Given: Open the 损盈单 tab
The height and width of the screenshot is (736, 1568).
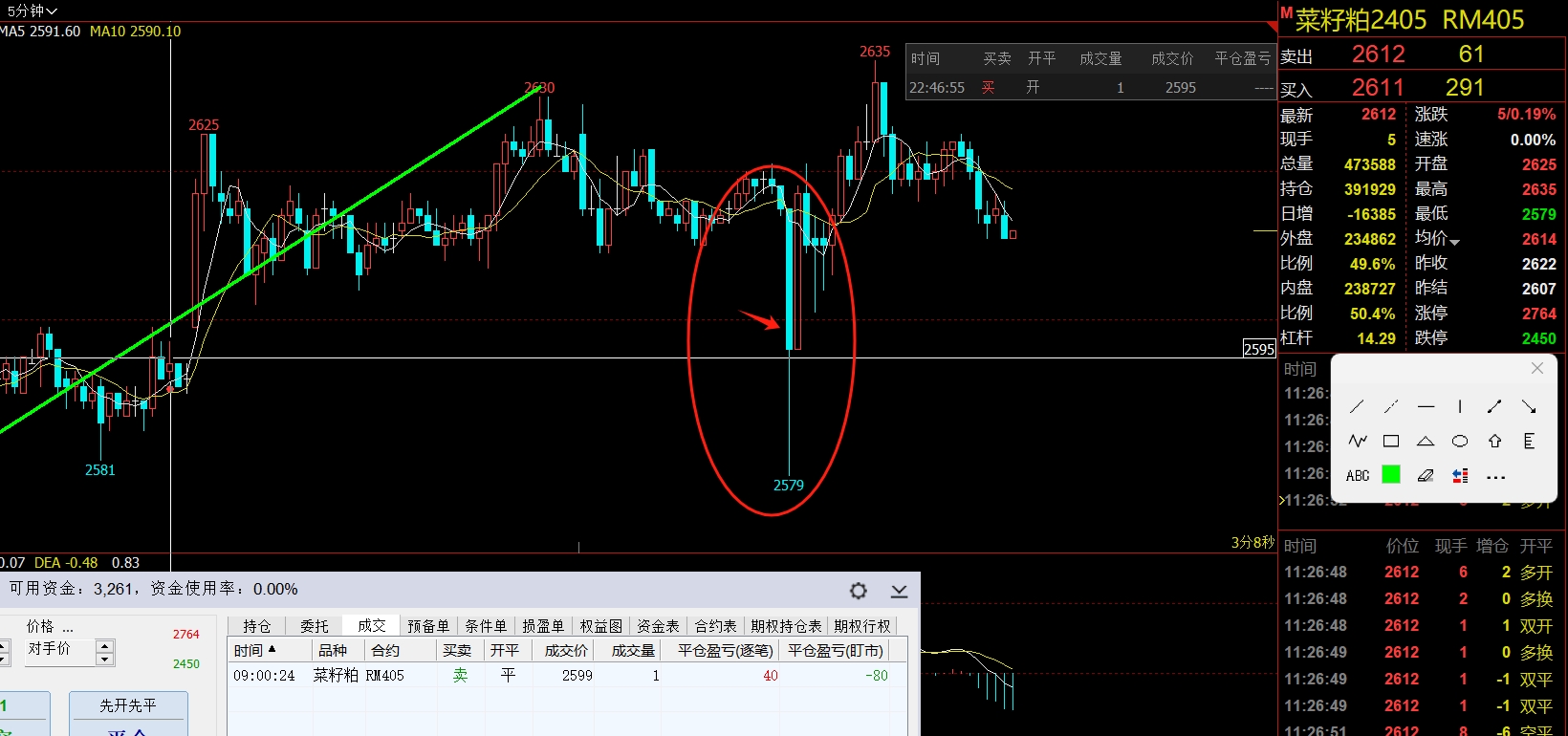Looking at the screenshot, I should click(543, 626).
